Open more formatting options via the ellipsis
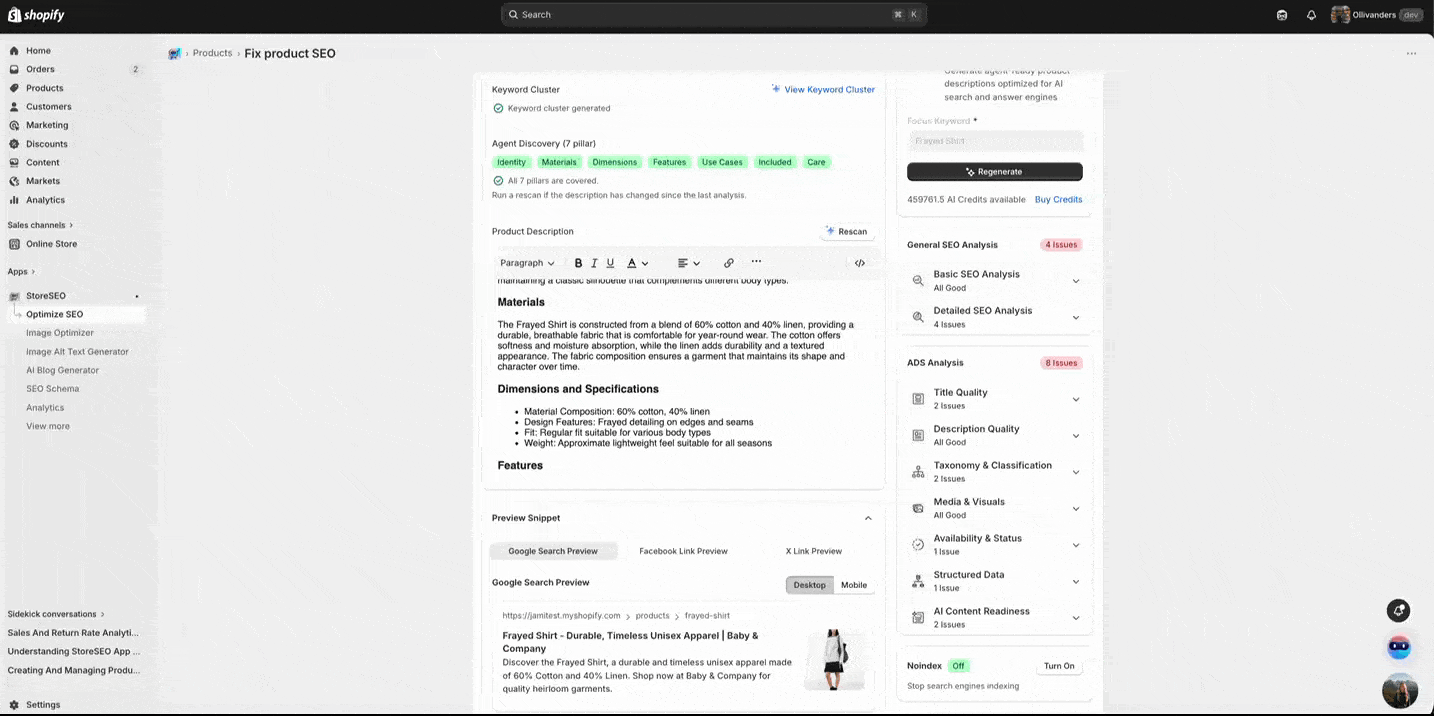The width and height of the screenshot is (1434, 716). point(756,262)
